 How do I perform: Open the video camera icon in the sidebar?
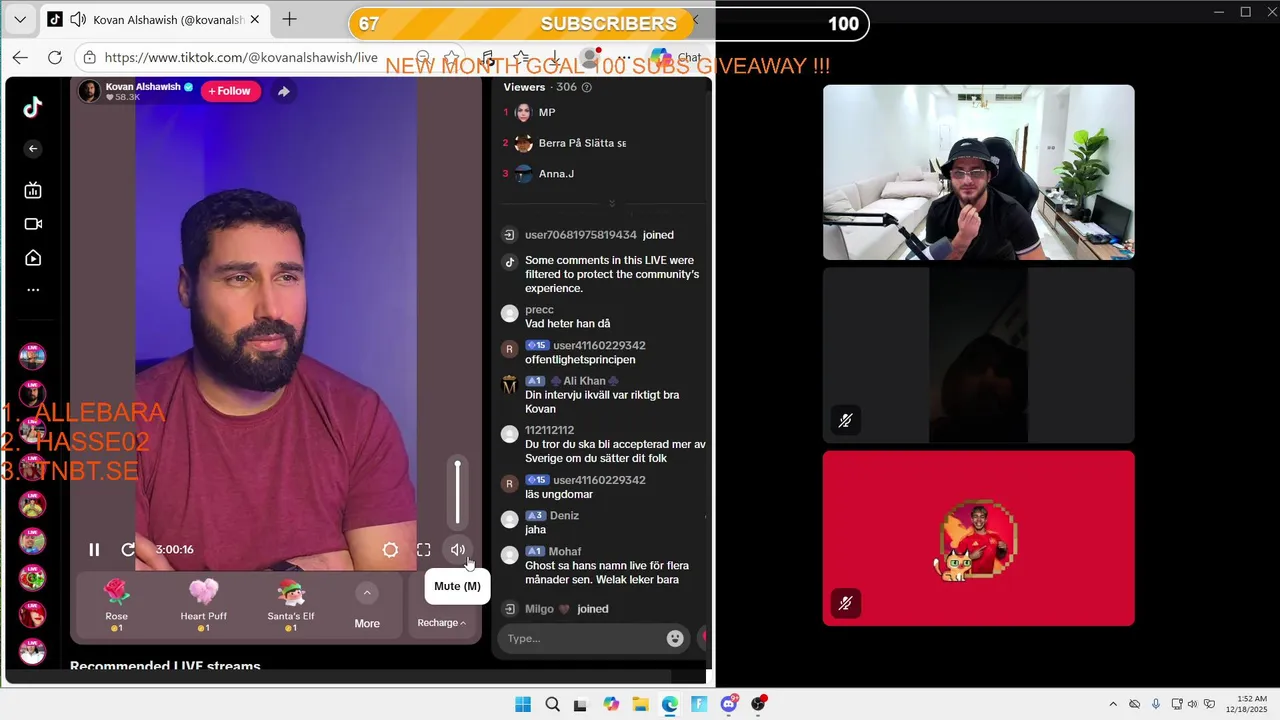click(33, 224)
